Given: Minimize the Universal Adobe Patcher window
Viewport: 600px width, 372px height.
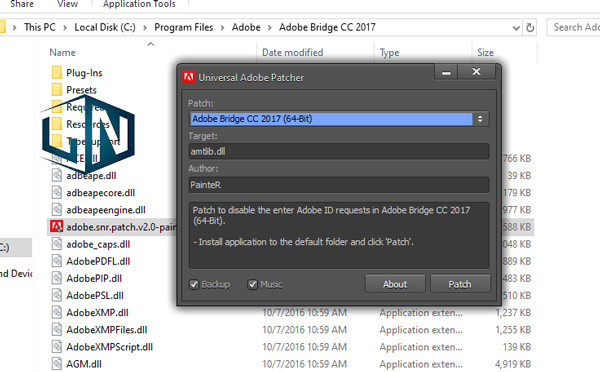Looking at the screenshot, I should 446,72.
